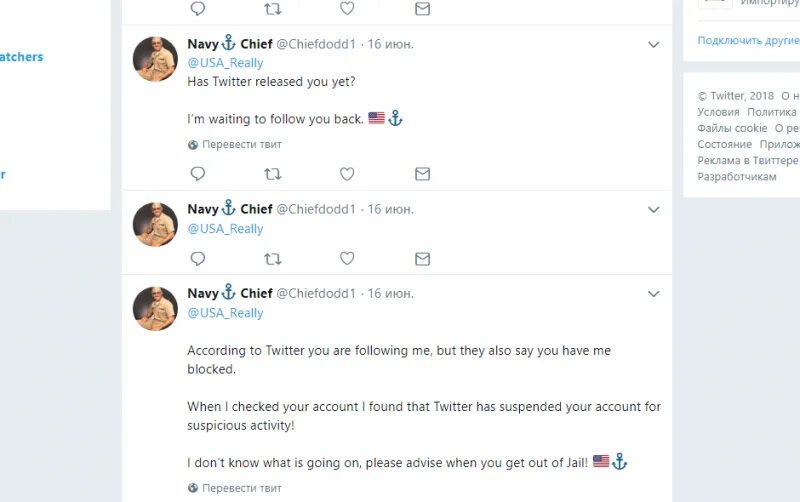Viewport: 800px width, 502px height.
Task: Expand the more-options arrow on the middle @USA_Really-only tweet
Action: (x=654, y=210)
